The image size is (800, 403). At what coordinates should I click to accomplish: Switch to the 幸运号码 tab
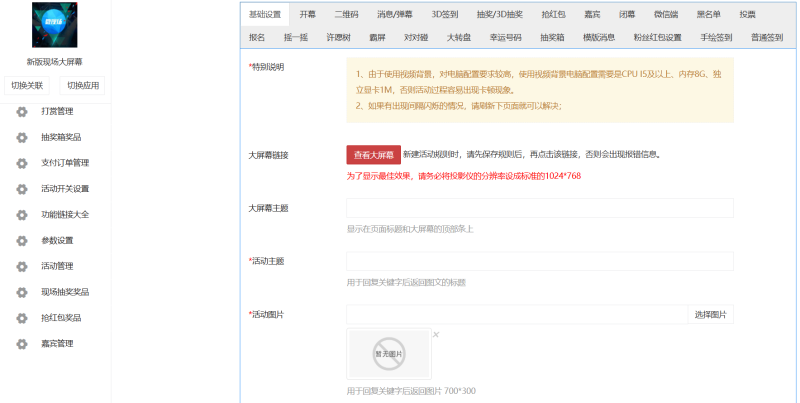506,37
